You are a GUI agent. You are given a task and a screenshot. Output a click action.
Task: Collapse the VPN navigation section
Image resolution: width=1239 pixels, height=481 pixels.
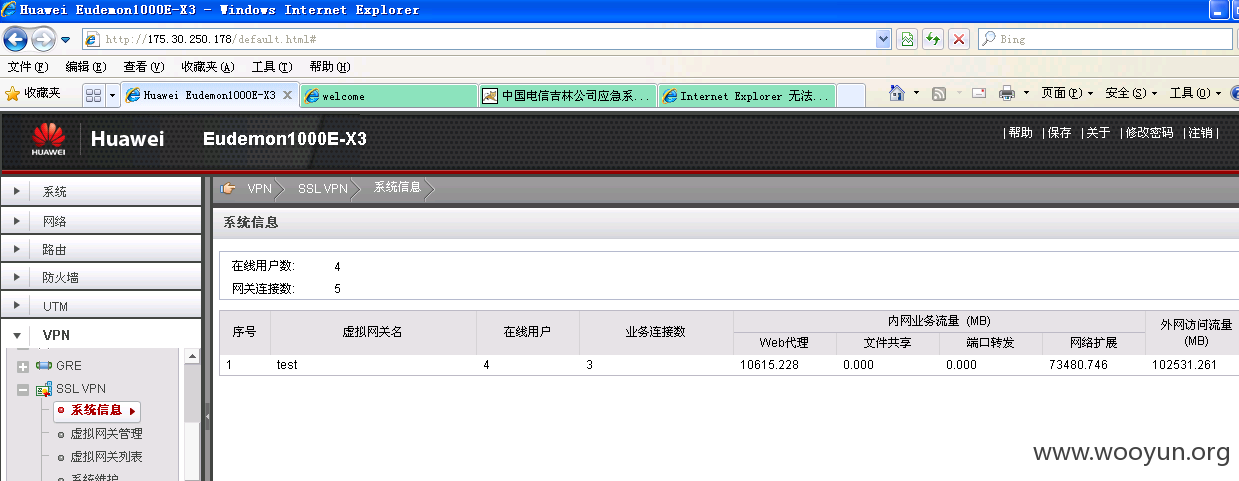point(100,335)
